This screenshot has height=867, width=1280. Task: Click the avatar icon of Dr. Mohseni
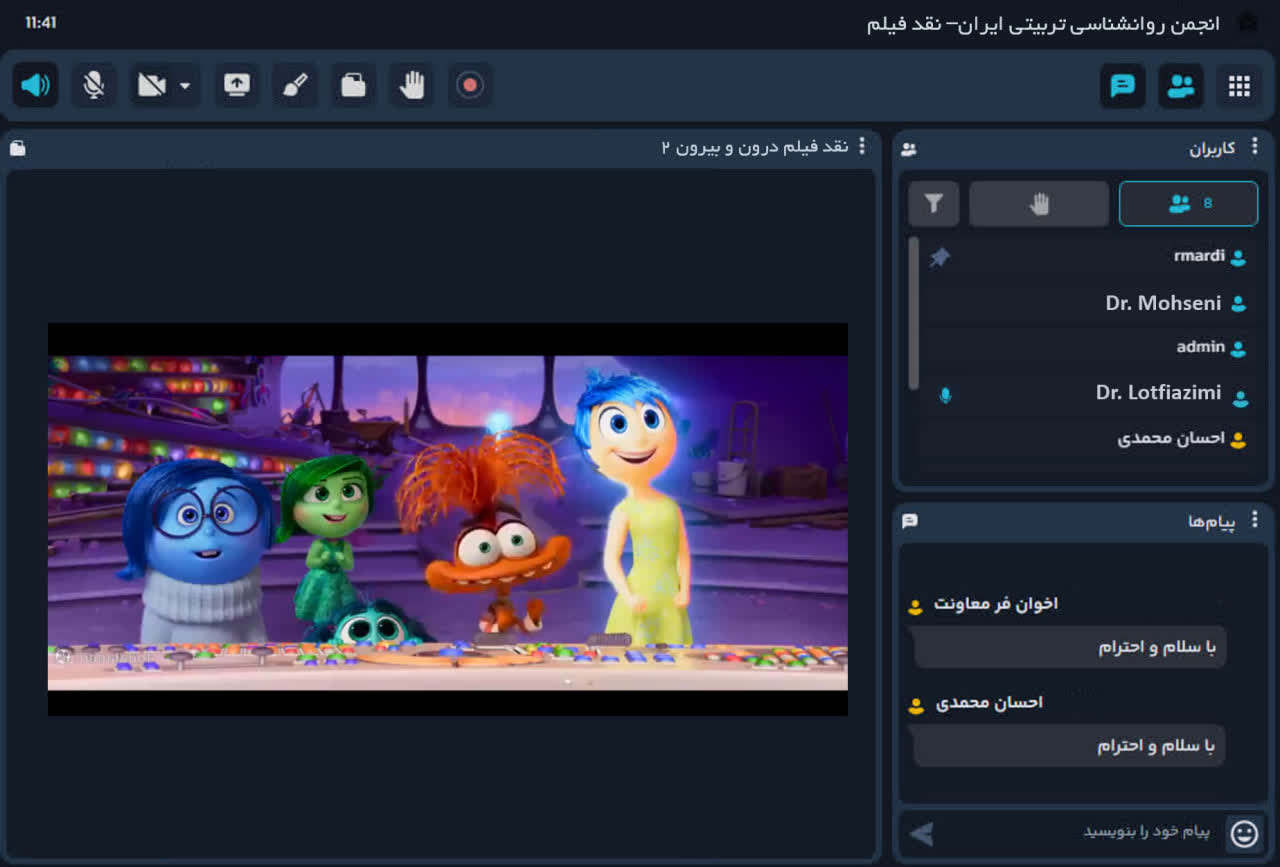pos(1238,304)
